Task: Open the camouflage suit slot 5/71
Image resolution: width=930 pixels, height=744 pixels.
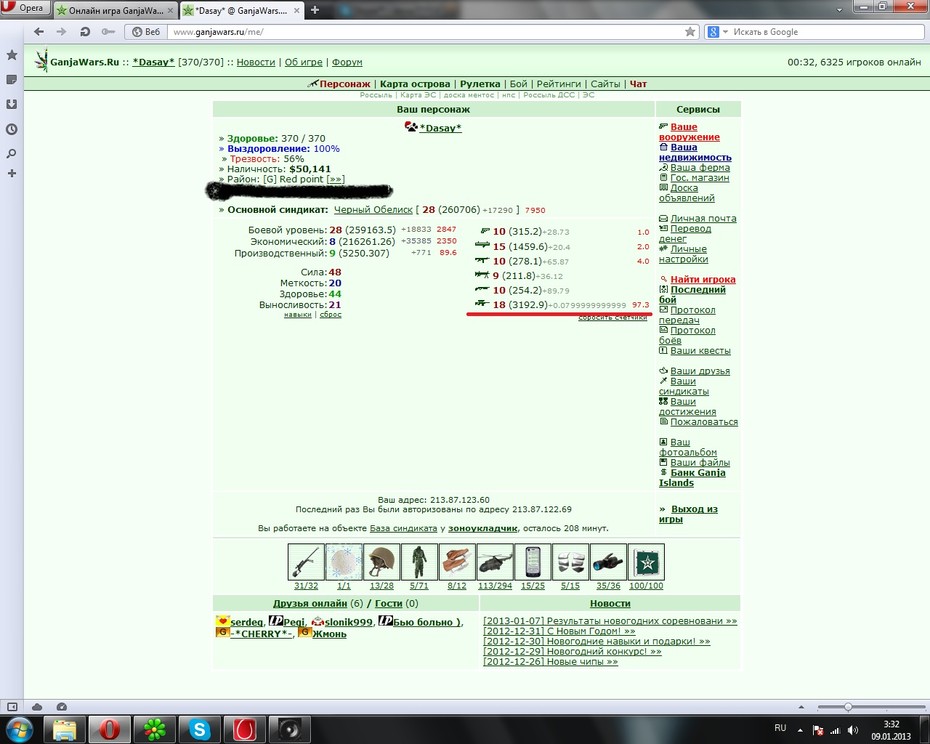Action: (x=419, y=562)
